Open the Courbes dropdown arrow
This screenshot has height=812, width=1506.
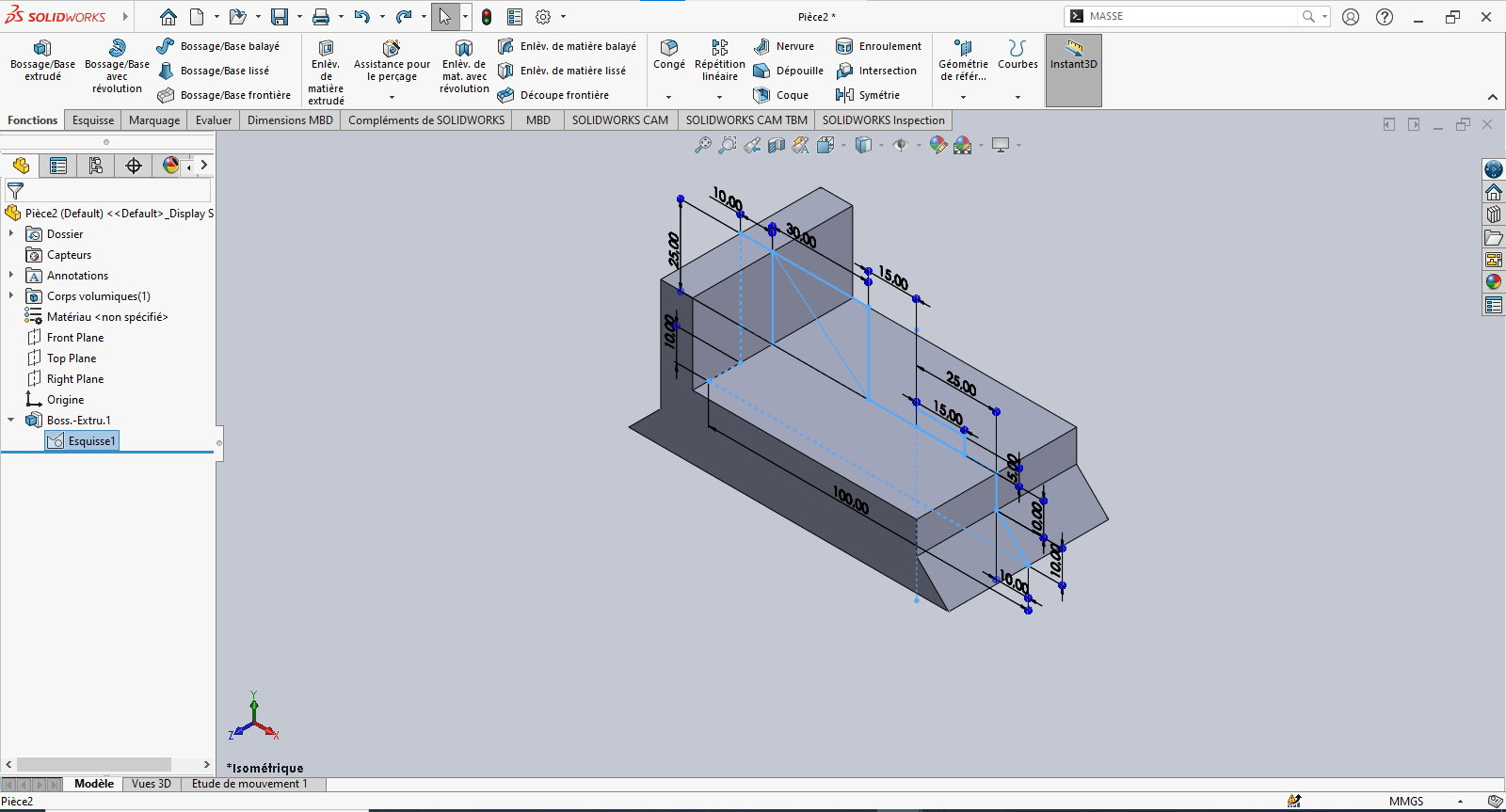(1017, 97)
